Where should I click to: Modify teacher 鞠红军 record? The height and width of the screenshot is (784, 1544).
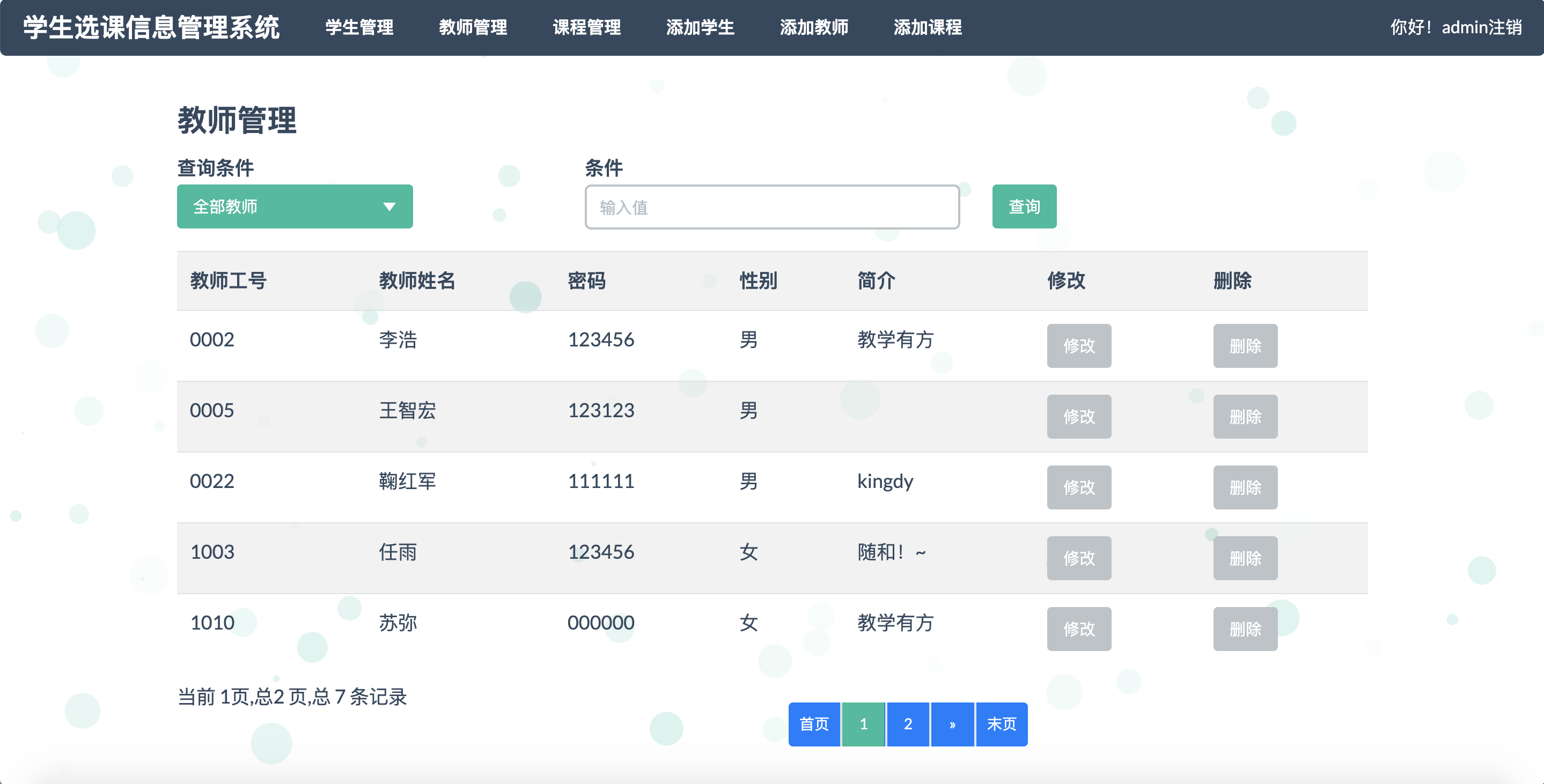(x=1079, y=487)
